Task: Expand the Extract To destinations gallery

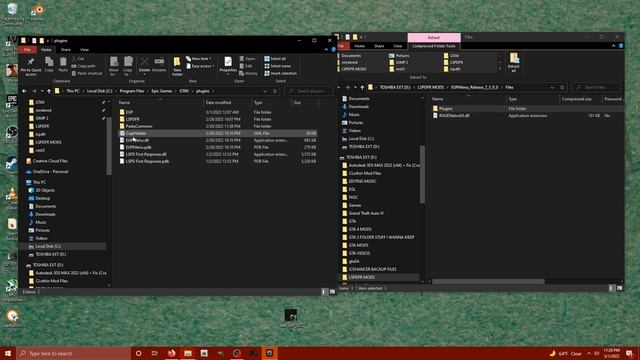Action: 500,69
